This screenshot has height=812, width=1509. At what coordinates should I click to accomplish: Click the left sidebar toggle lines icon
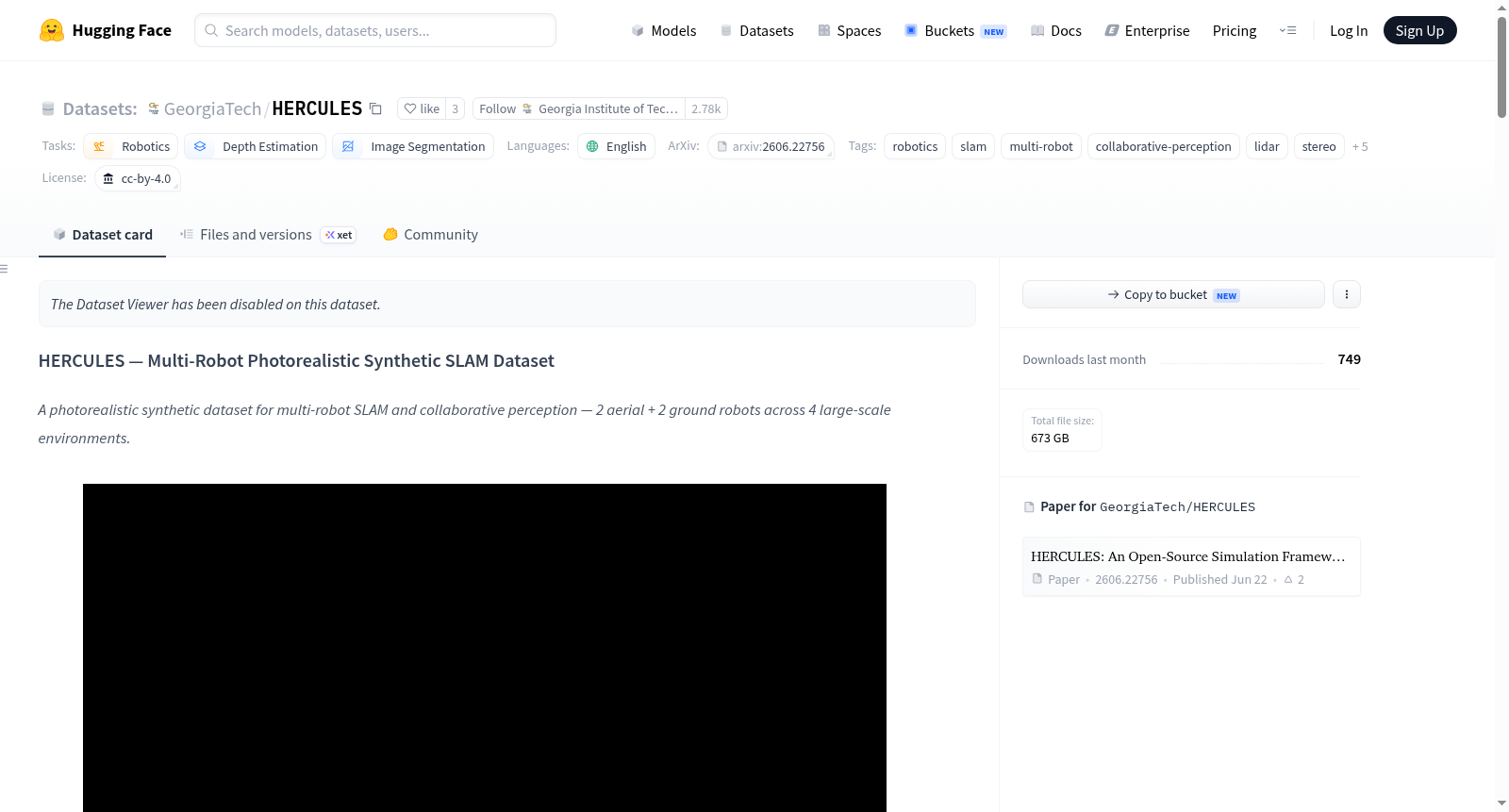[x=4, y=269]
